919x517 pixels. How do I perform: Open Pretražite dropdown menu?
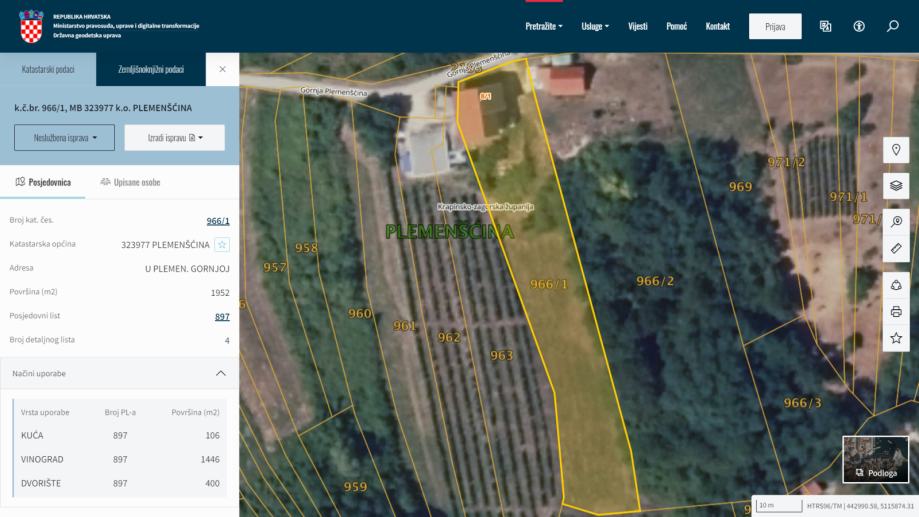[544, 26]
